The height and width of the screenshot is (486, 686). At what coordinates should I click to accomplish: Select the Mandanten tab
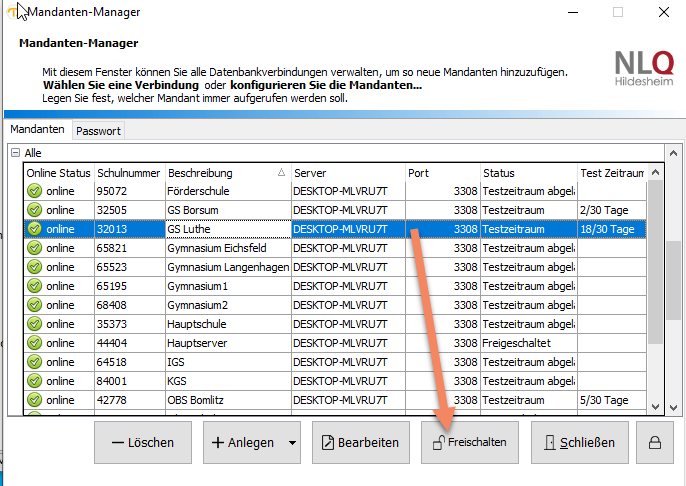point(37,130)
